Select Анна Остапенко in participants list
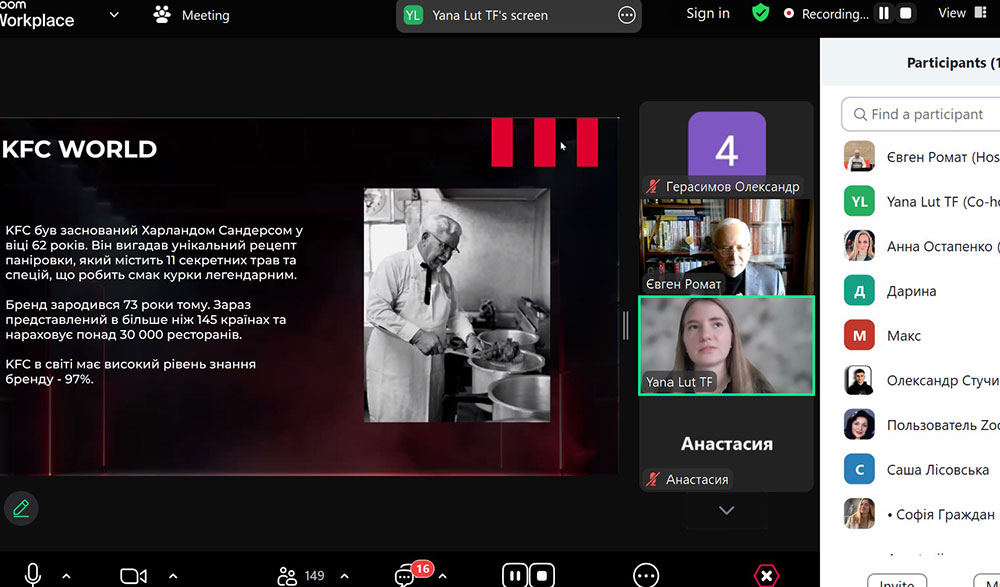The height and width of the screenshot is (587, 1000). point(920,246)
